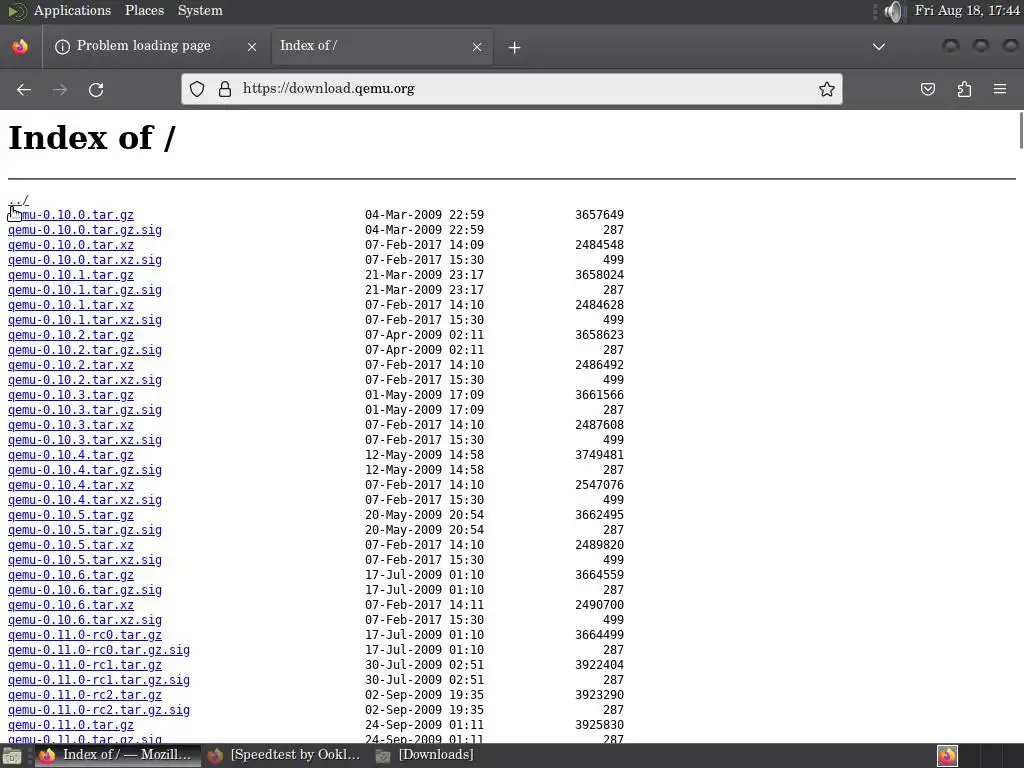Expand the list all tabs chevron
This screenshot has width=1024, height=768.
coord(879,47)
